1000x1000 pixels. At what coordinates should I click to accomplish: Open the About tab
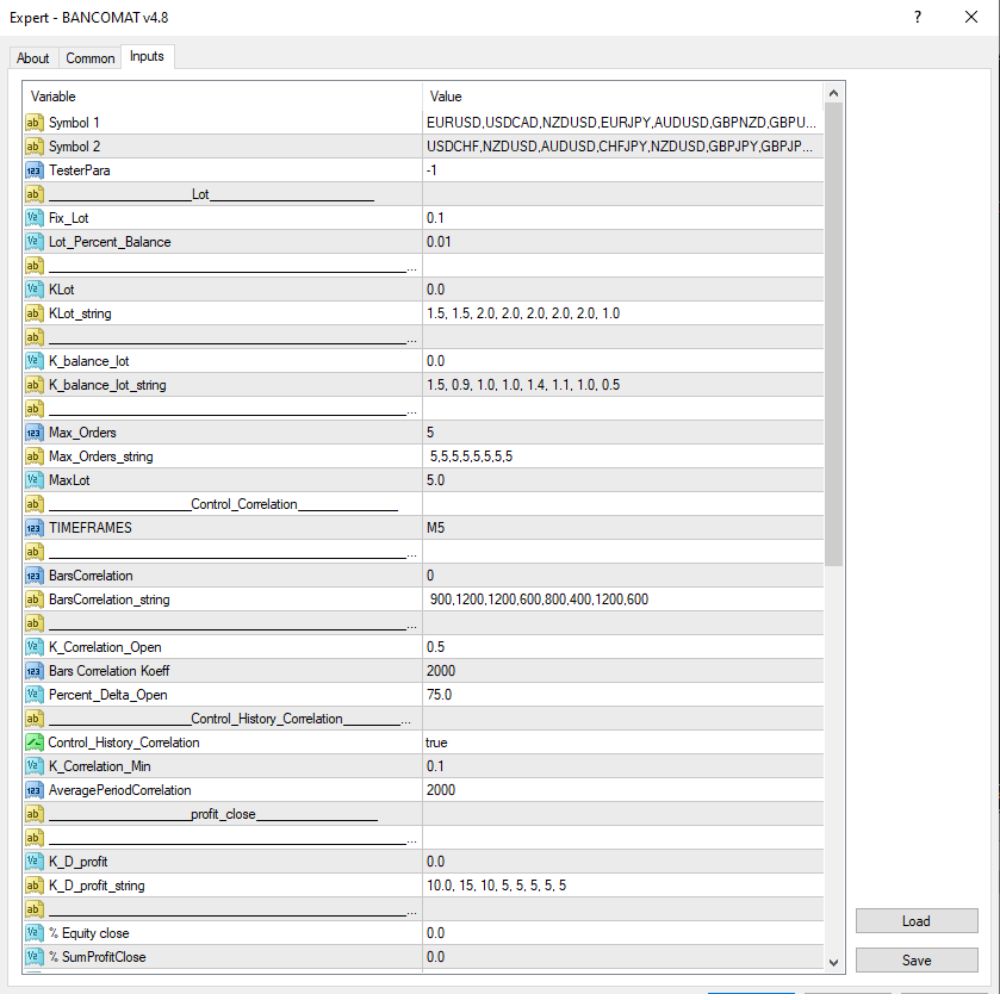(x=33, y=58)
